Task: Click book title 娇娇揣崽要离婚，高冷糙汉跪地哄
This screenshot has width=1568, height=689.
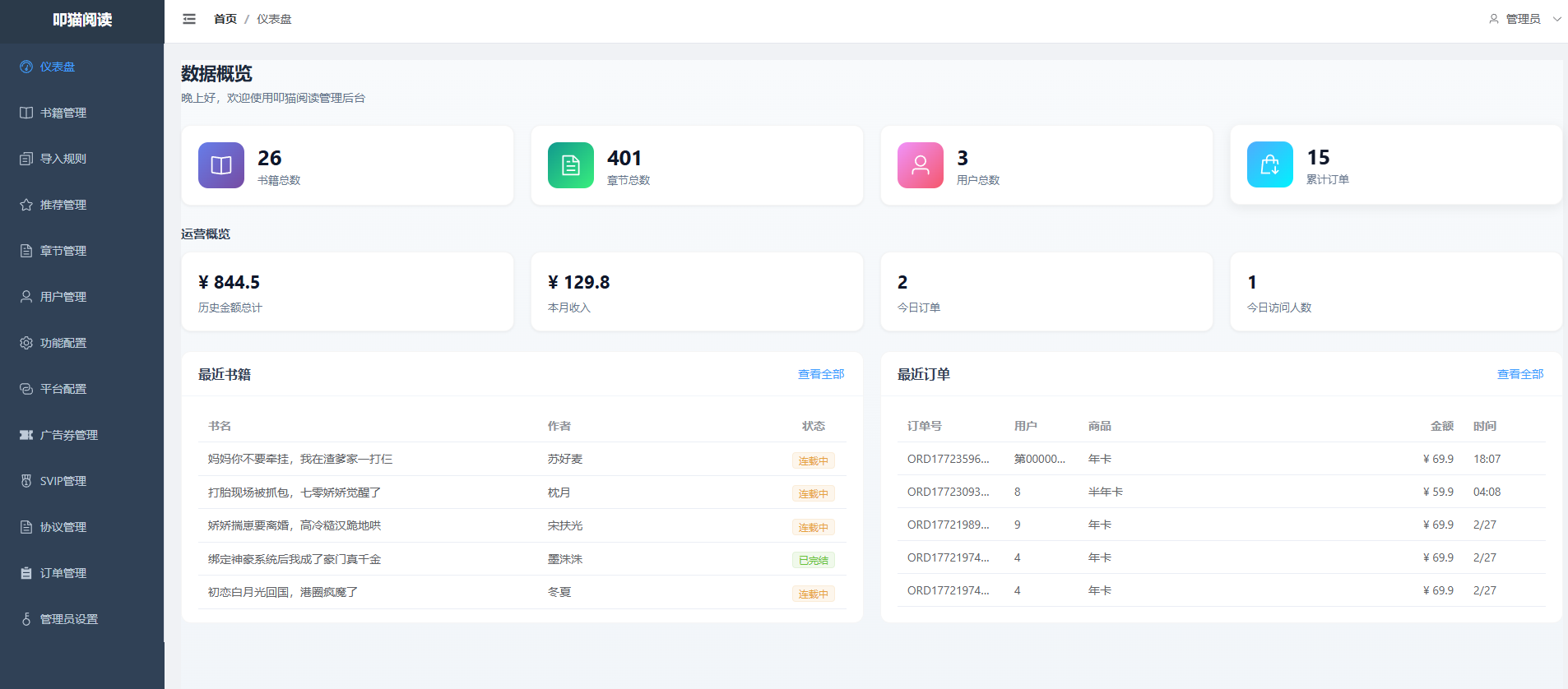Action: click(295, 525)
